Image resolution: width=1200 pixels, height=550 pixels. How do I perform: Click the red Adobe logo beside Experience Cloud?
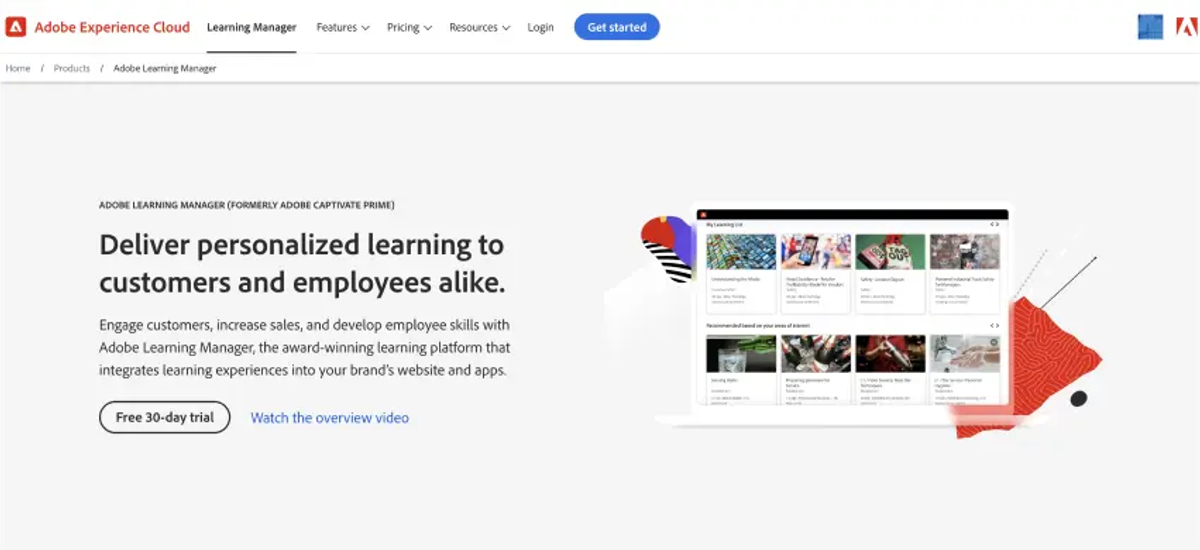16,27
